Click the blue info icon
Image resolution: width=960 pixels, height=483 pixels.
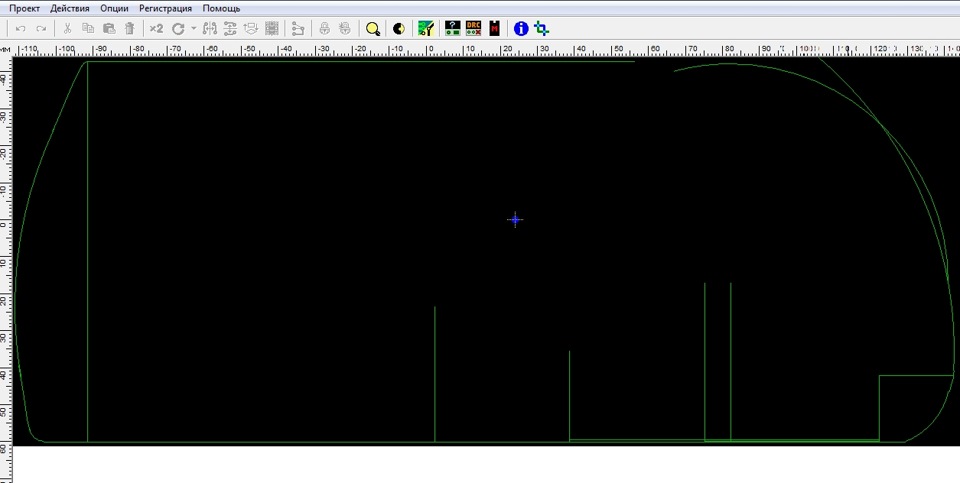tap(521, 29)
